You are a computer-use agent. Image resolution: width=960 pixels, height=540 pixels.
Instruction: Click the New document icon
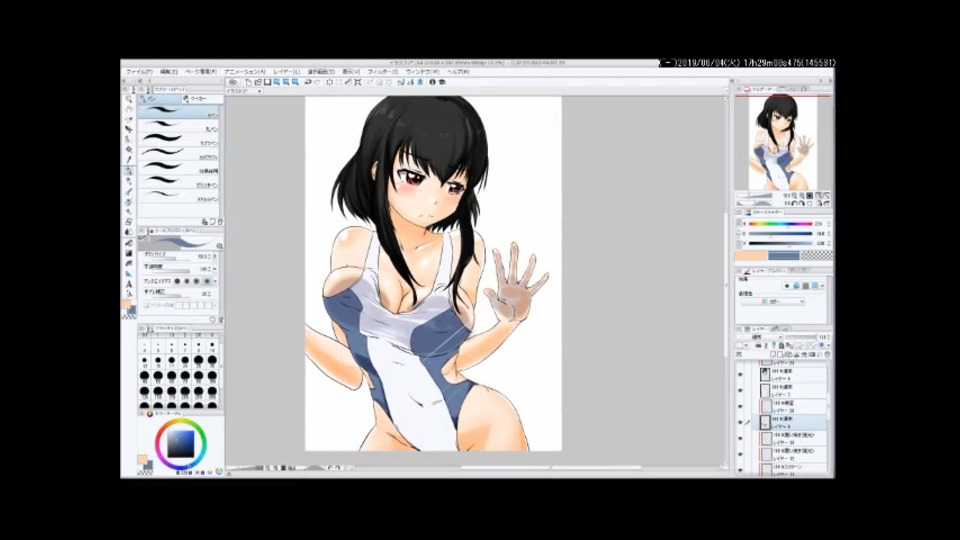click(x=249, y=82)
